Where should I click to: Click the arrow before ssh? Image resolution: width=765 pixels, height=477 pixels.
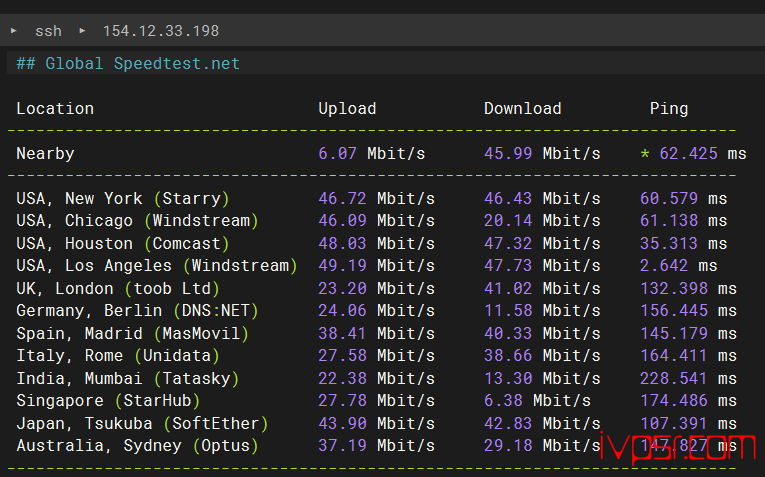[x=14, y=31]
